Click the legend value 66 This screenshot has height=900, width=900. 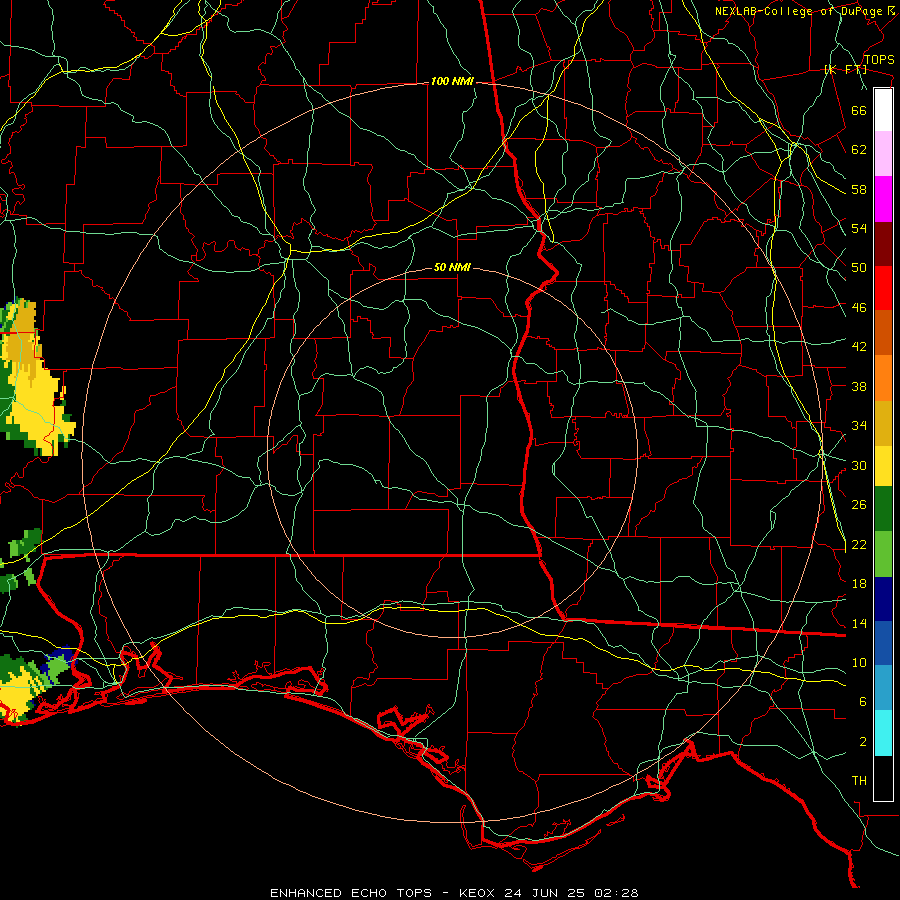click(859, 110)
